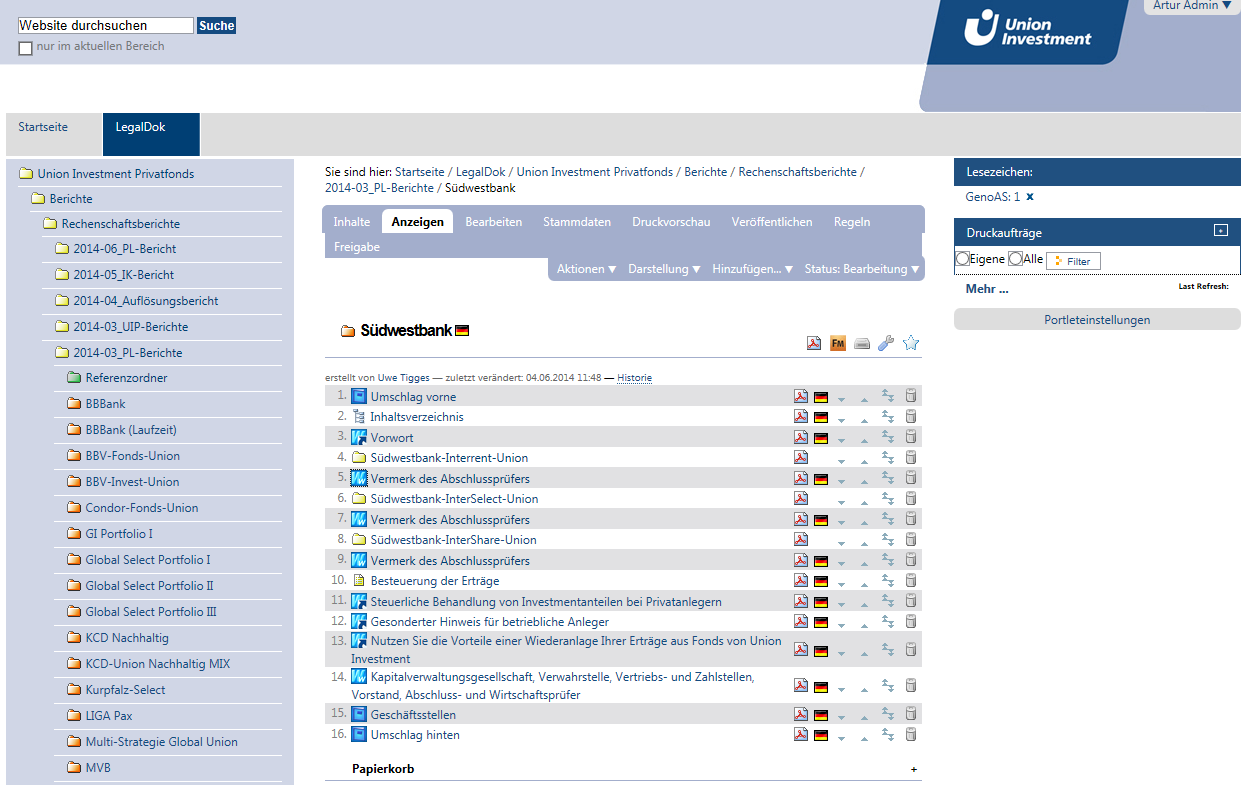Image resolution: width=1244 pixels, height=785 pixels.
Task: Click the Mehr ... link
Action: (987, 289)
